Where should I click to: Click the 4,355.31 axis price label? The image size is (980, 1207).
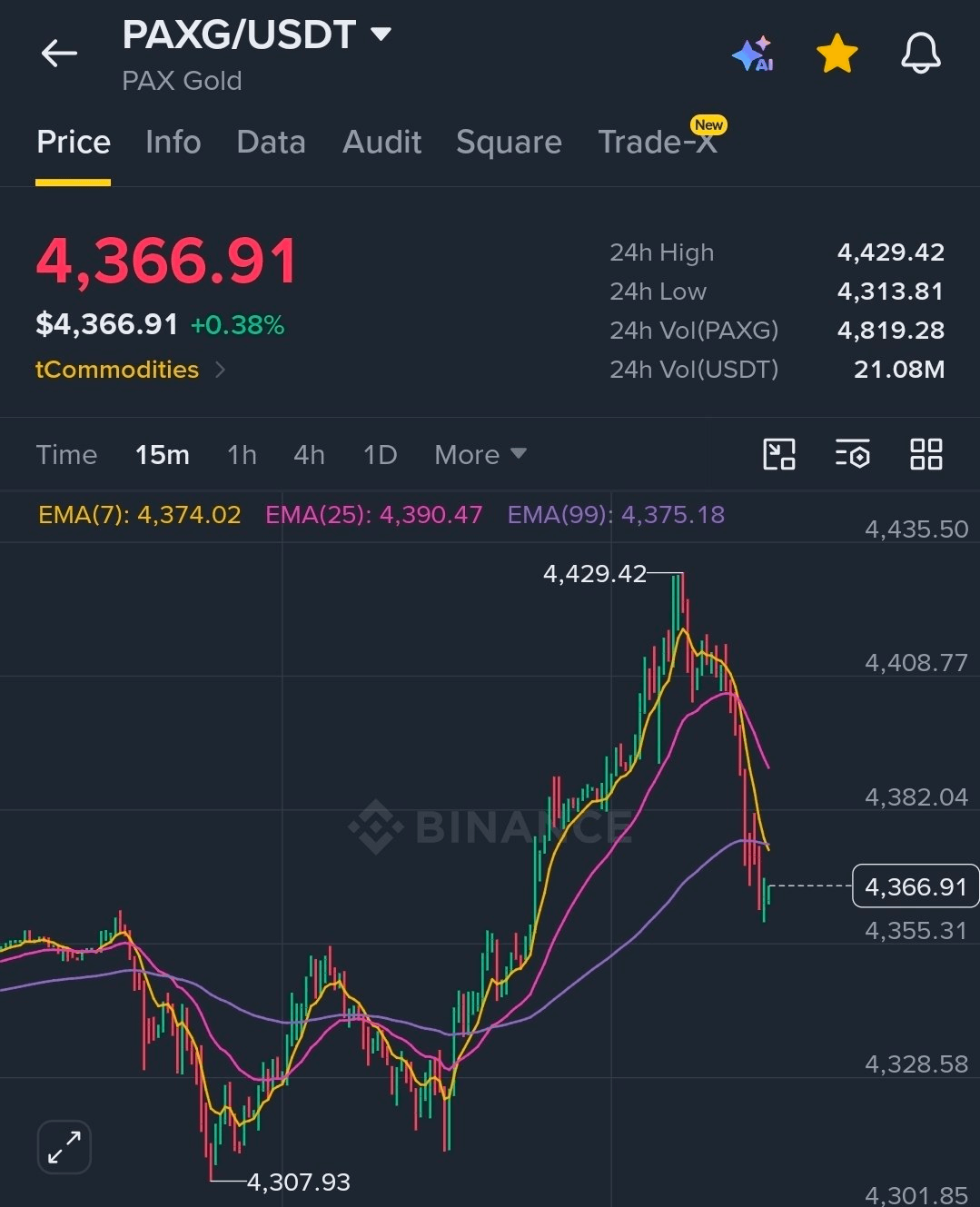pyautogui.click(x=916, y=931)
